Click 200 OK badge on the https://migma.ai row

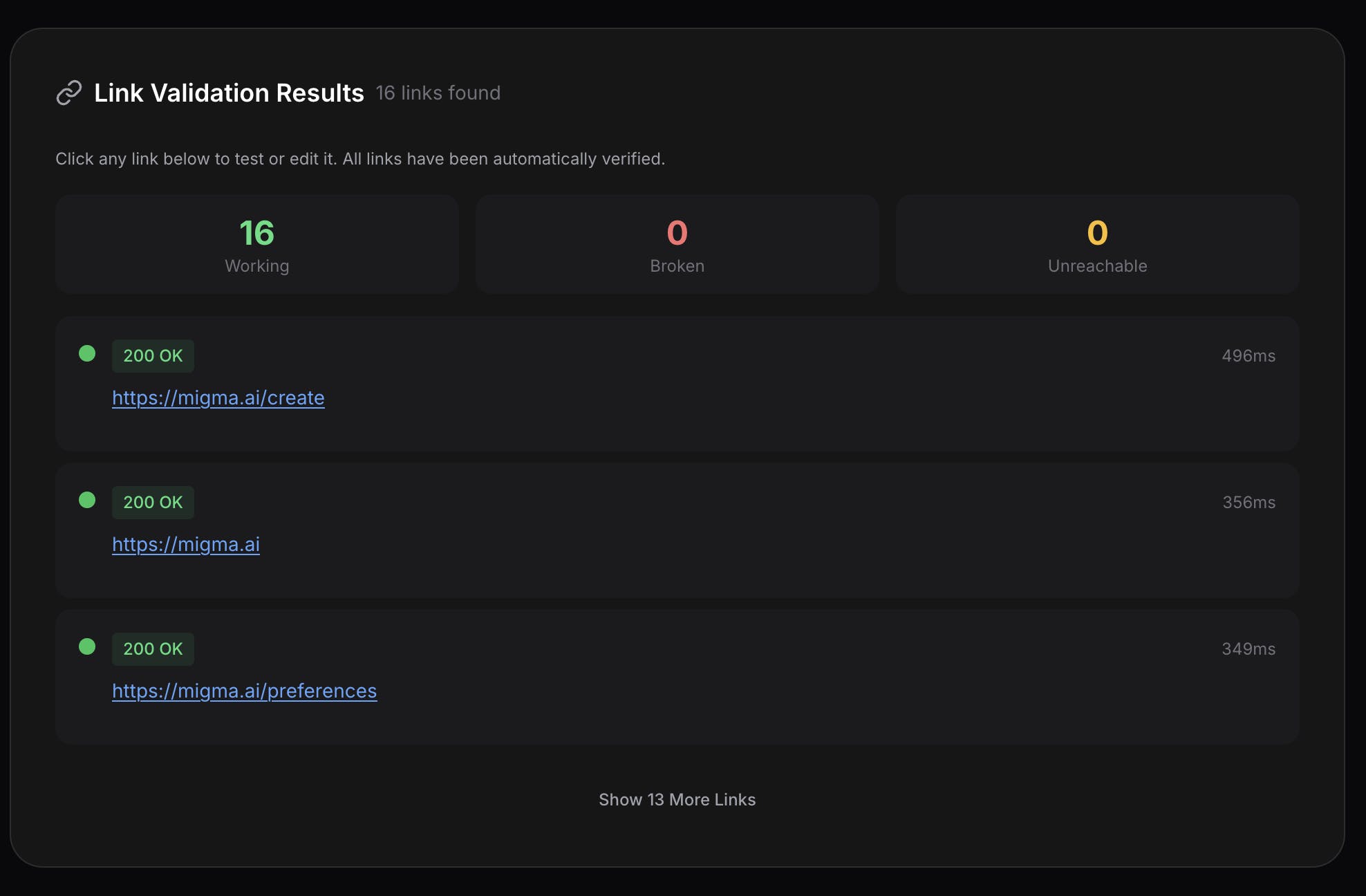(153, 503)
